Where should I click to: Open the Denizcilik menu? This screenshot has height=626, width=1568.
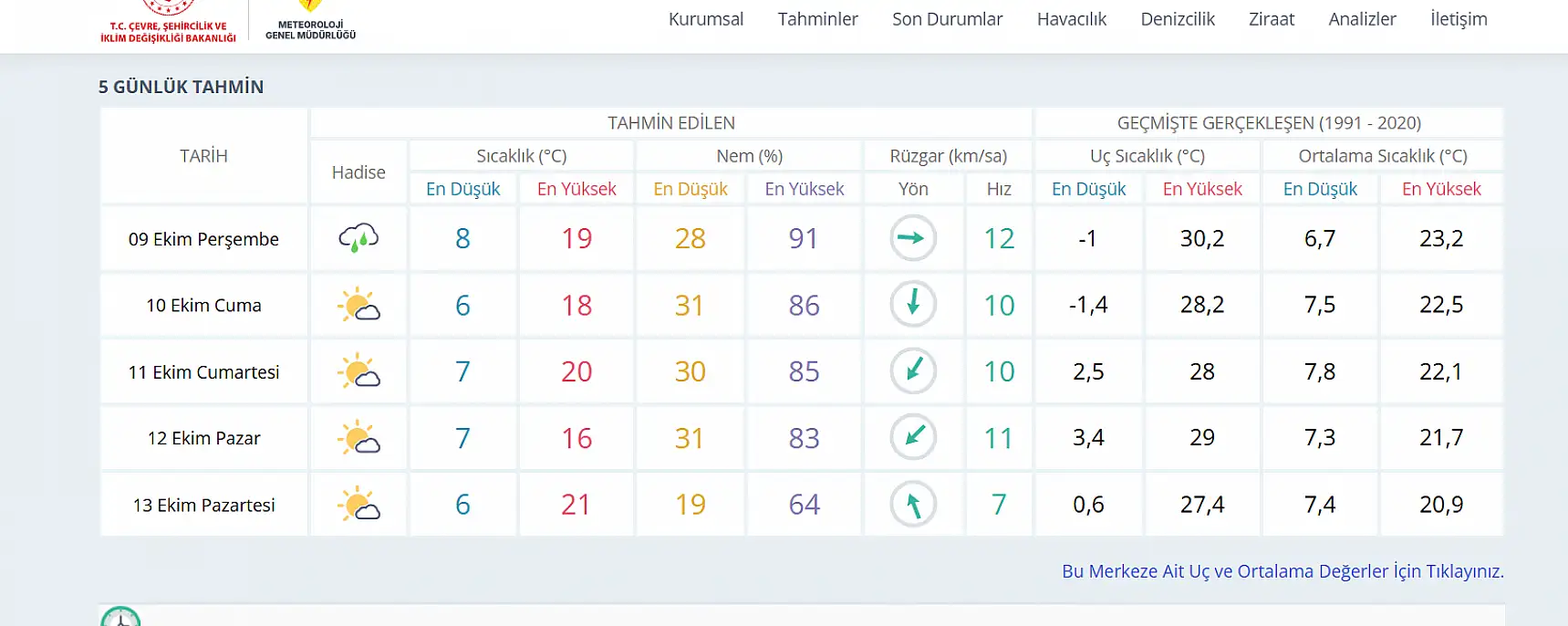[1178, 19]
